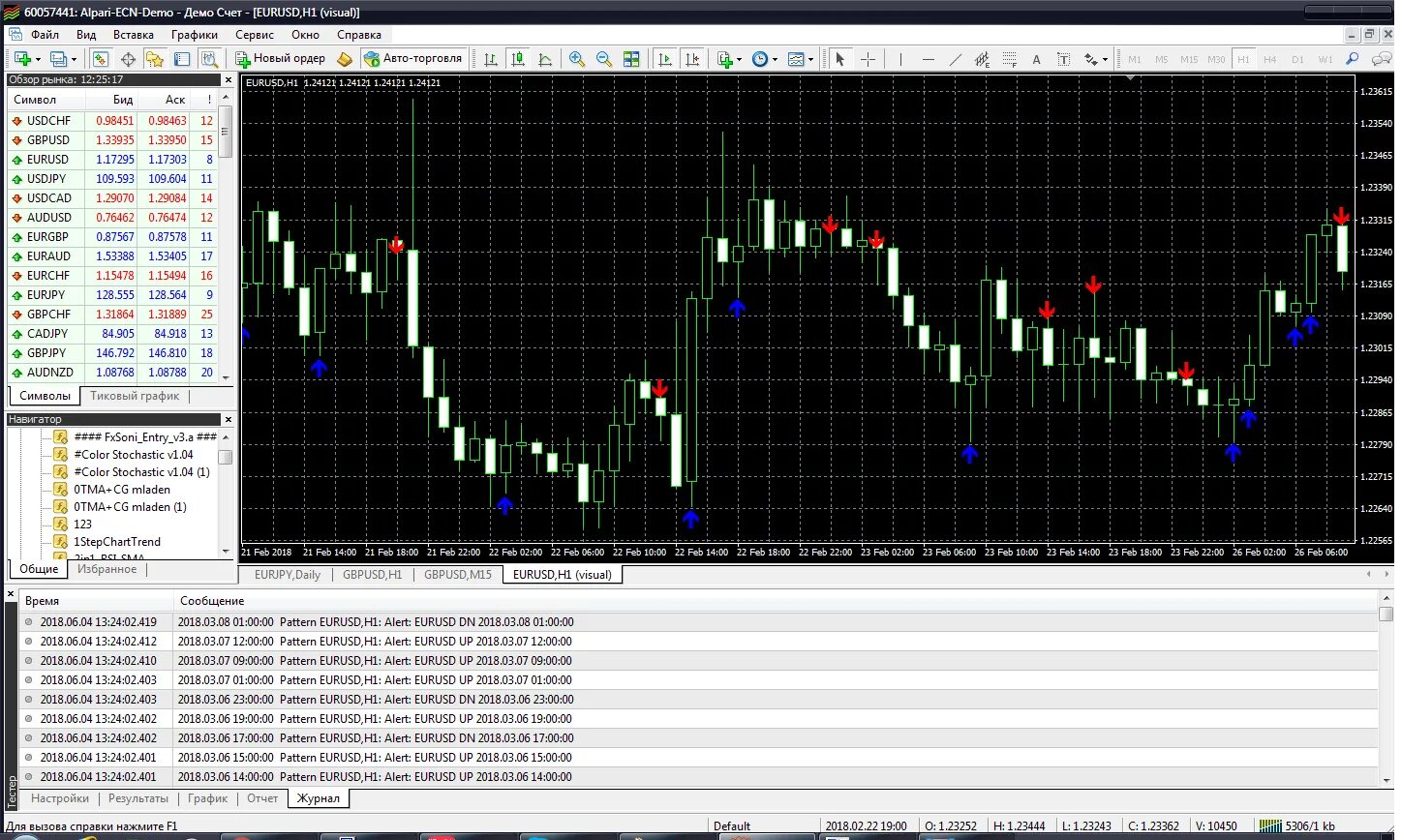Click the zoom in magnifier icon

(x=577, y=59)
